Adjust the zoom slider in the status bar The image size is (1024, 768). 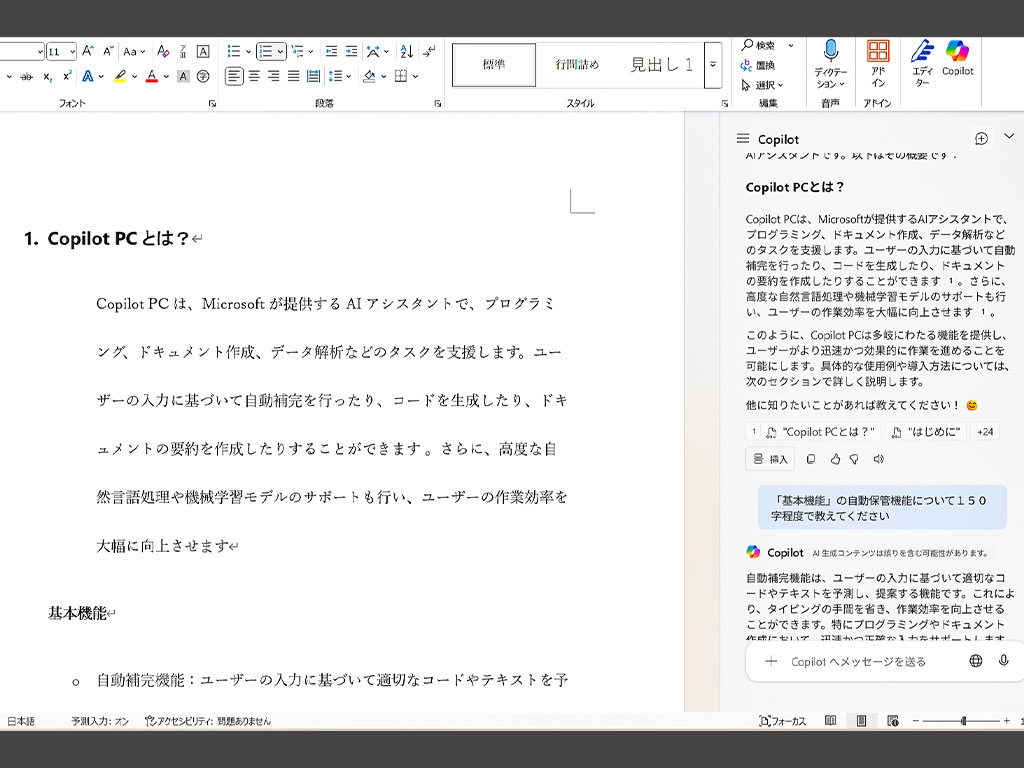coord(963,721)
